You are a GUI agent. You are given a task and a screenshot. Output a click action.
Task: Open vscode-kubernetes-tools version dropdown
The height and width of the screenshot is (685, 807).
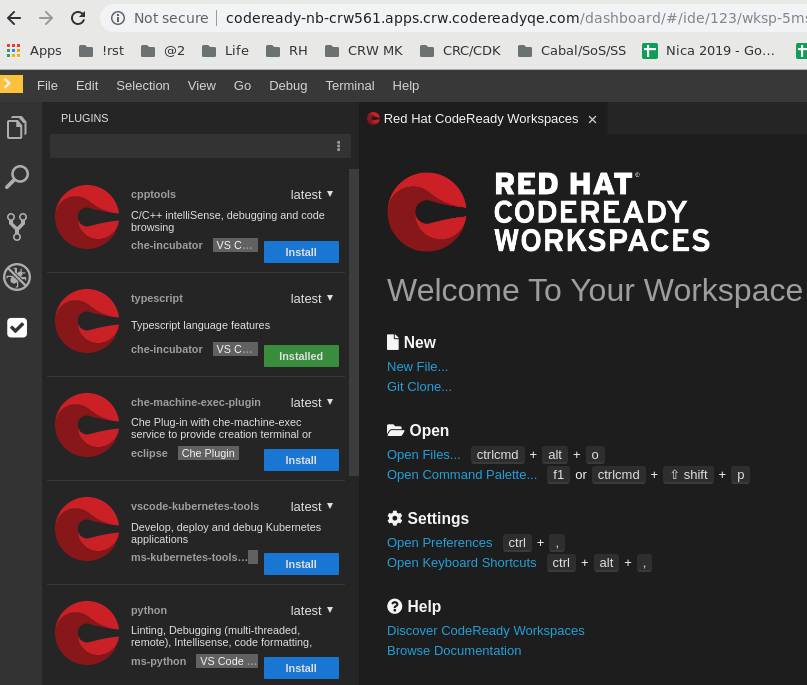312,506
